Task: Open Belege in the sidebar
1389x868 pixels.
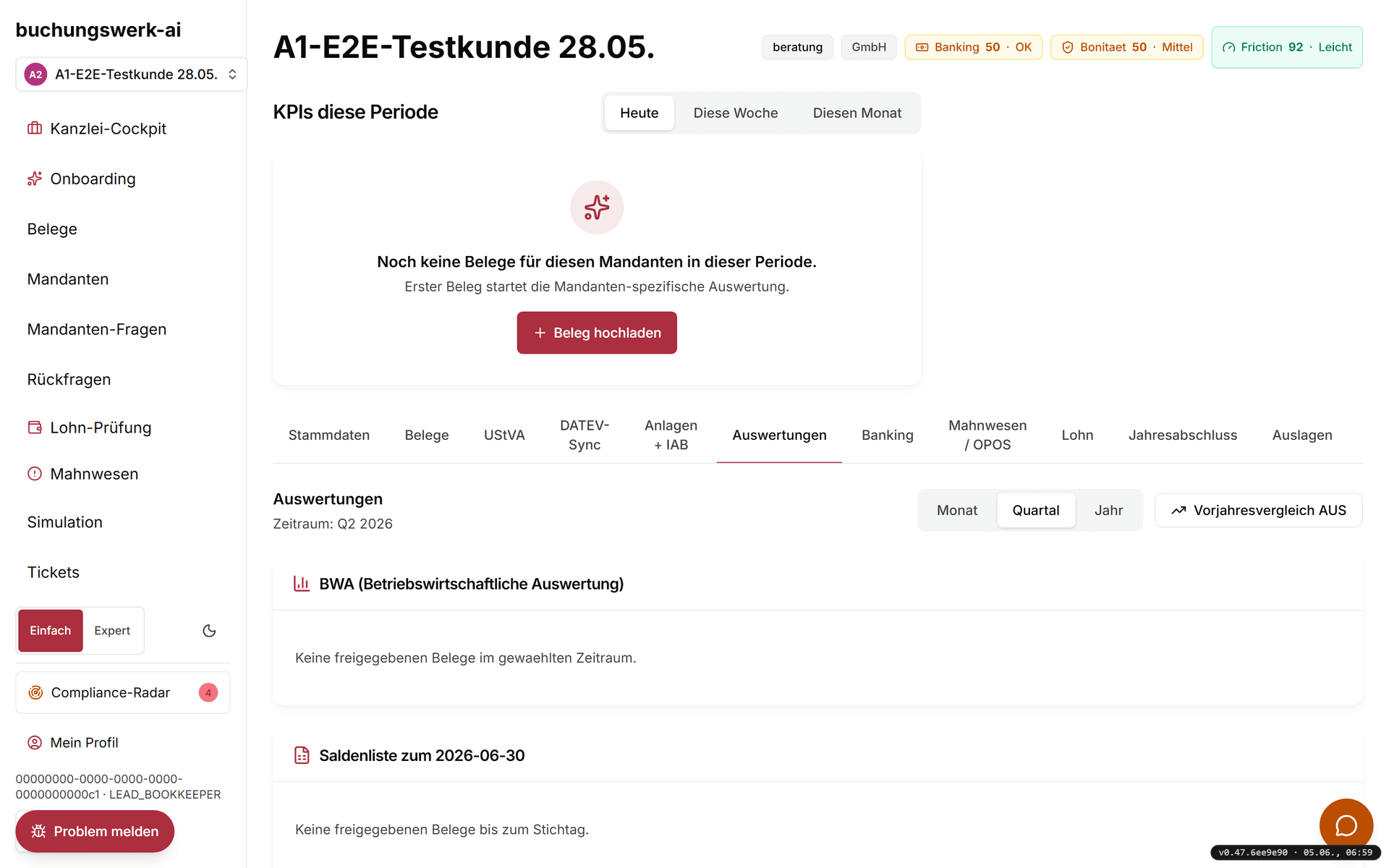Action: 52,229
